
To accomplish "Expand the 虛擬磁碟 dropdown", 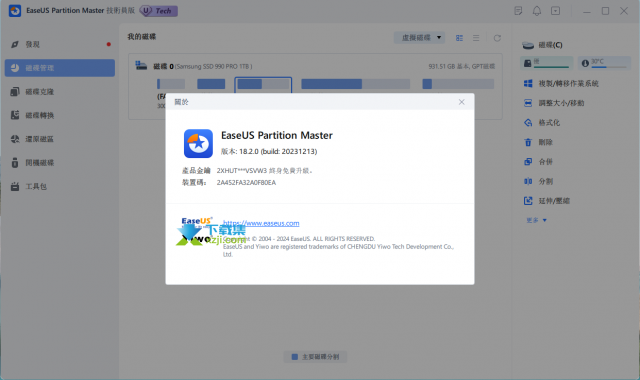I will 420,38.
